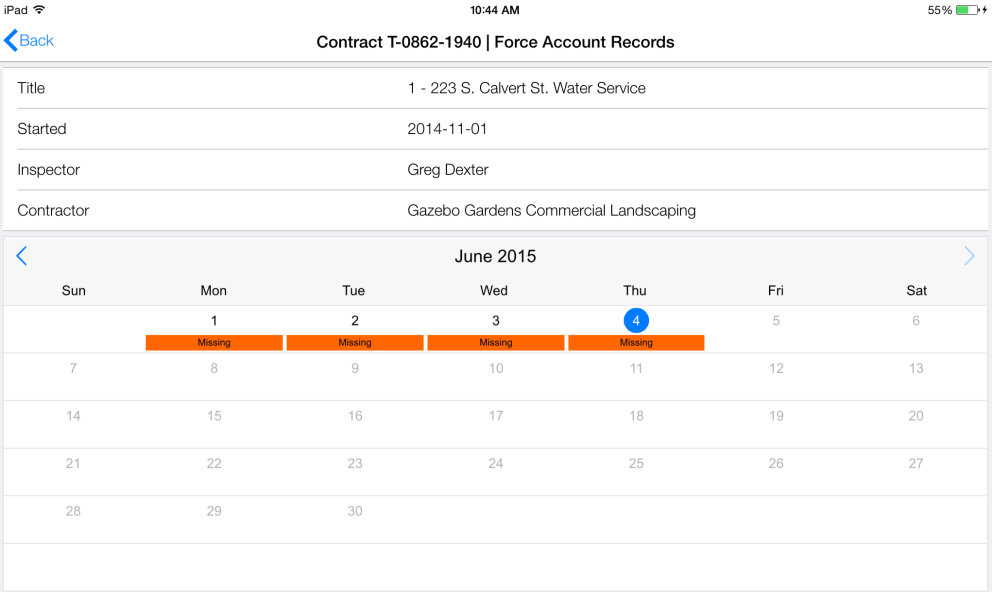
Task: Select highlighted day 4 on calendar
Action: coord(636,321)
